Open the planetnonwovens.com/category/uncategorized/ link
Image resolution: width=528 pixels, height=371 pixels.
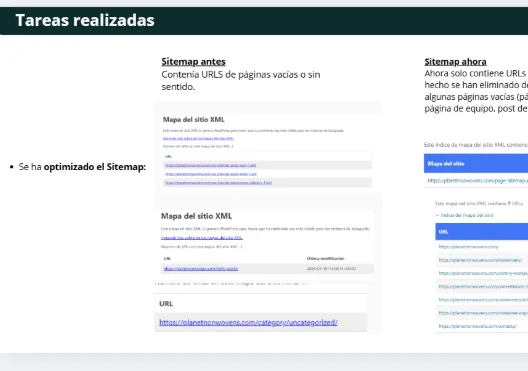point(248,323)
